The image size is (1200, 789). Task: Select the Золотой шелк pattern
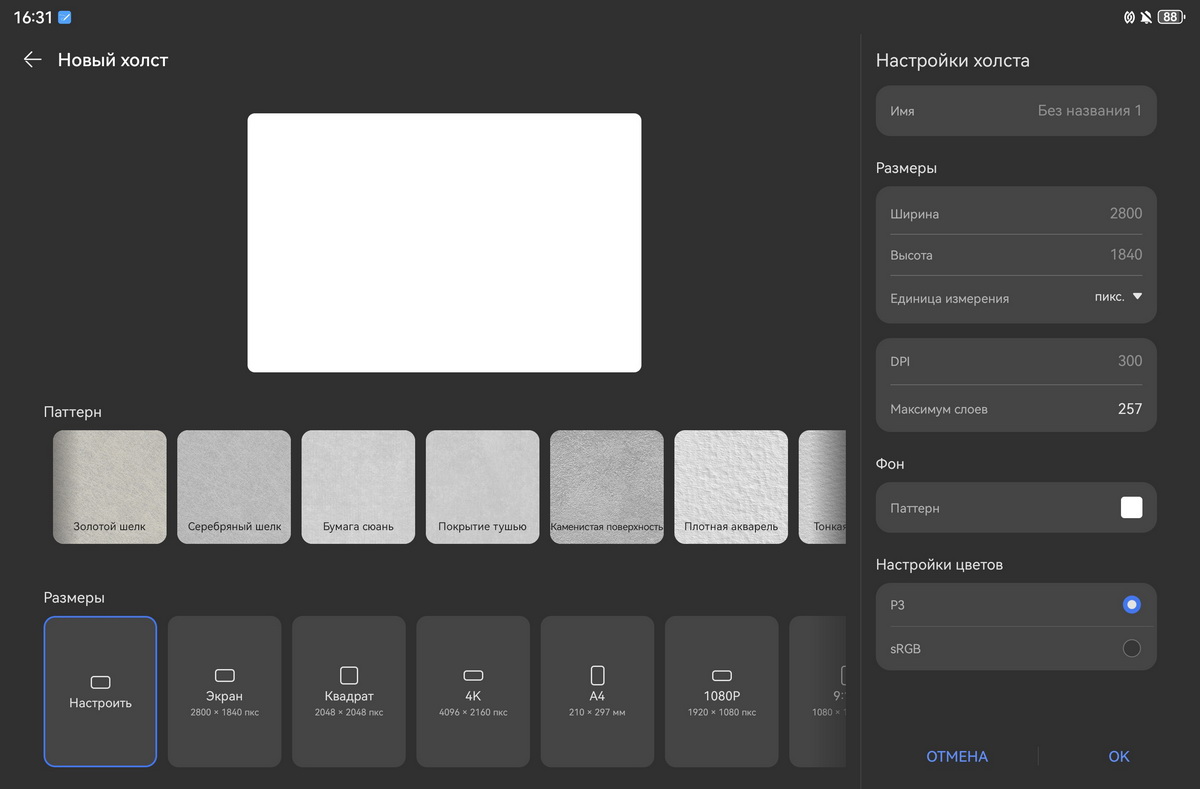110,487
